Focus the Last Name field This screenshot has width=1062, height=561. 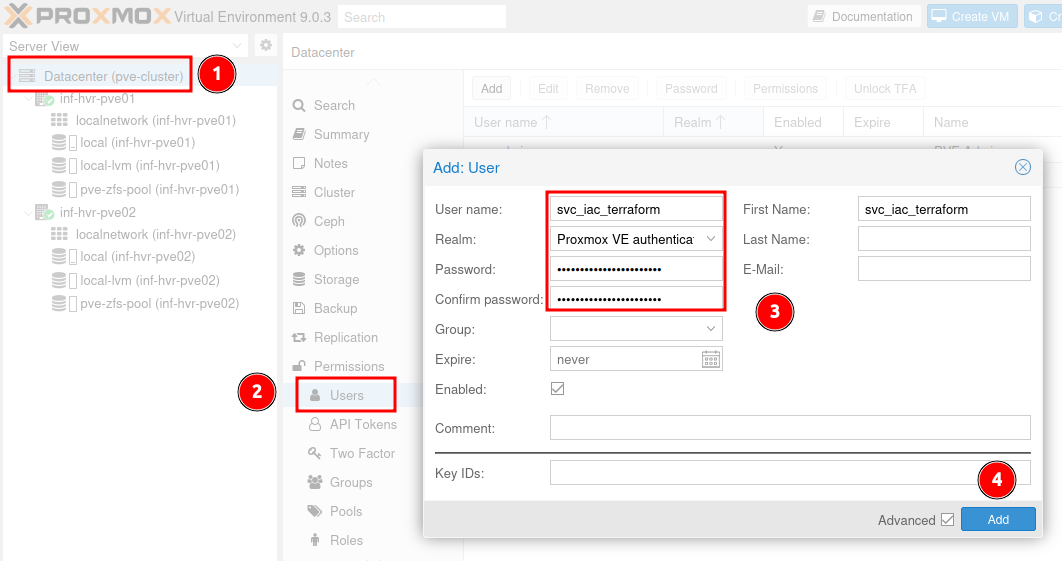[x=944, y=238]
